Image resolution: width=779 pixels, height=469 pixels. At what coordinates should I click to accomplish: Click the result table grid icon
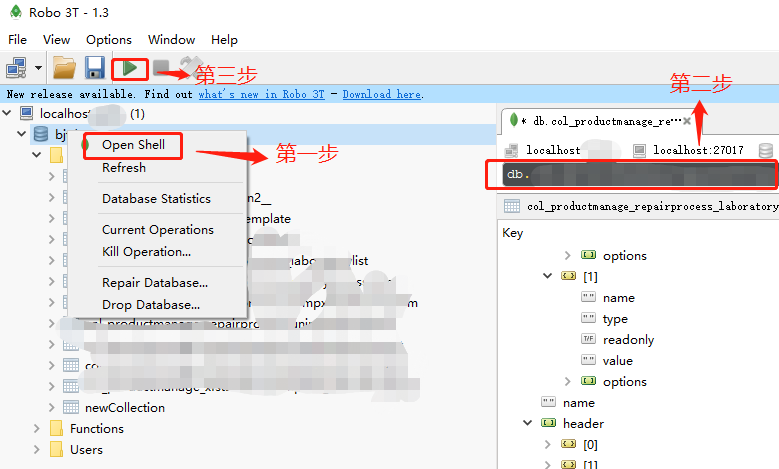point(512,206)
